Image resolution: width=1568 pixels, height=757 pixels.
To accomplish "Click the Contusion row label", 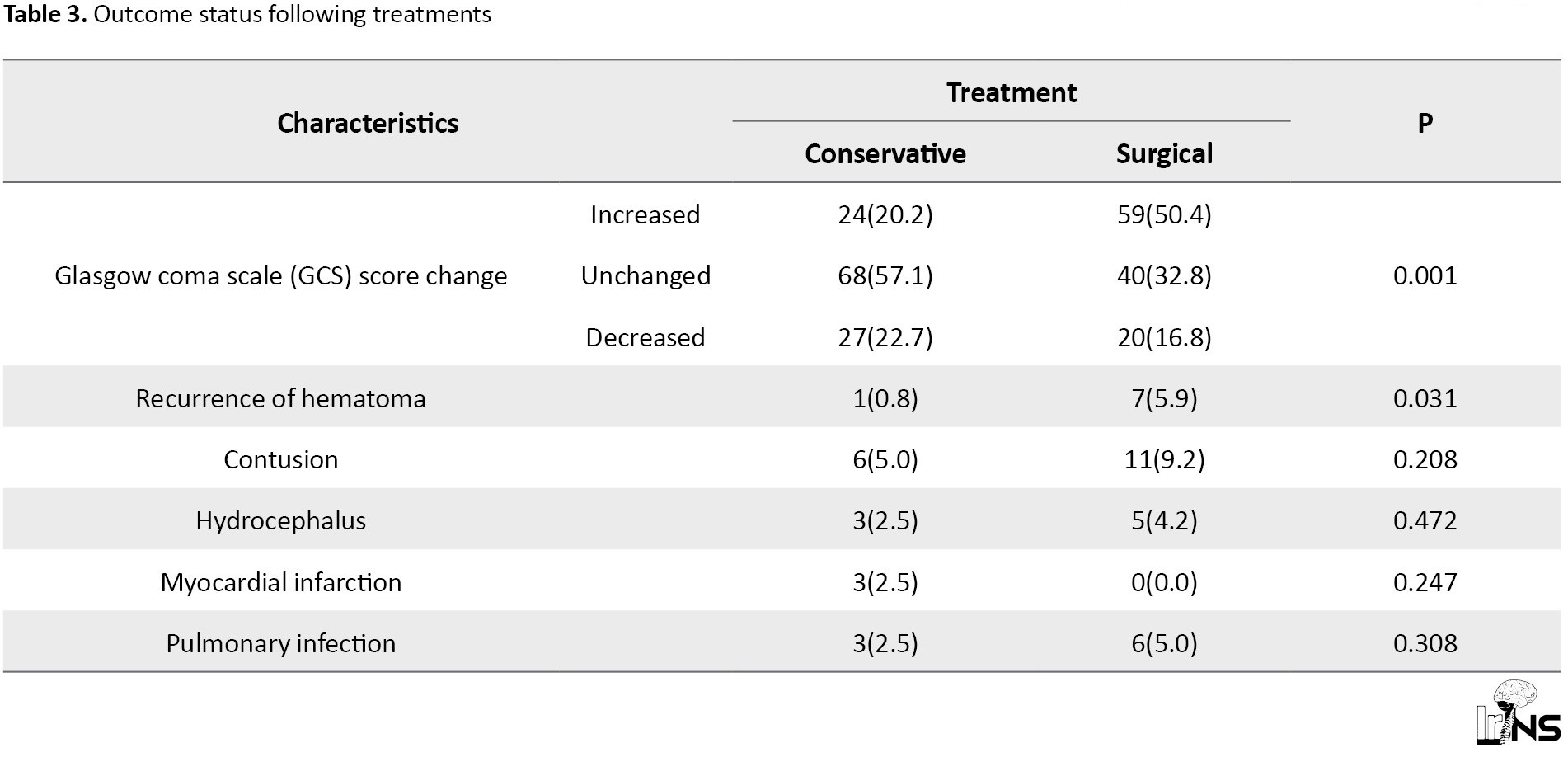I will click(x=281, y=459).
